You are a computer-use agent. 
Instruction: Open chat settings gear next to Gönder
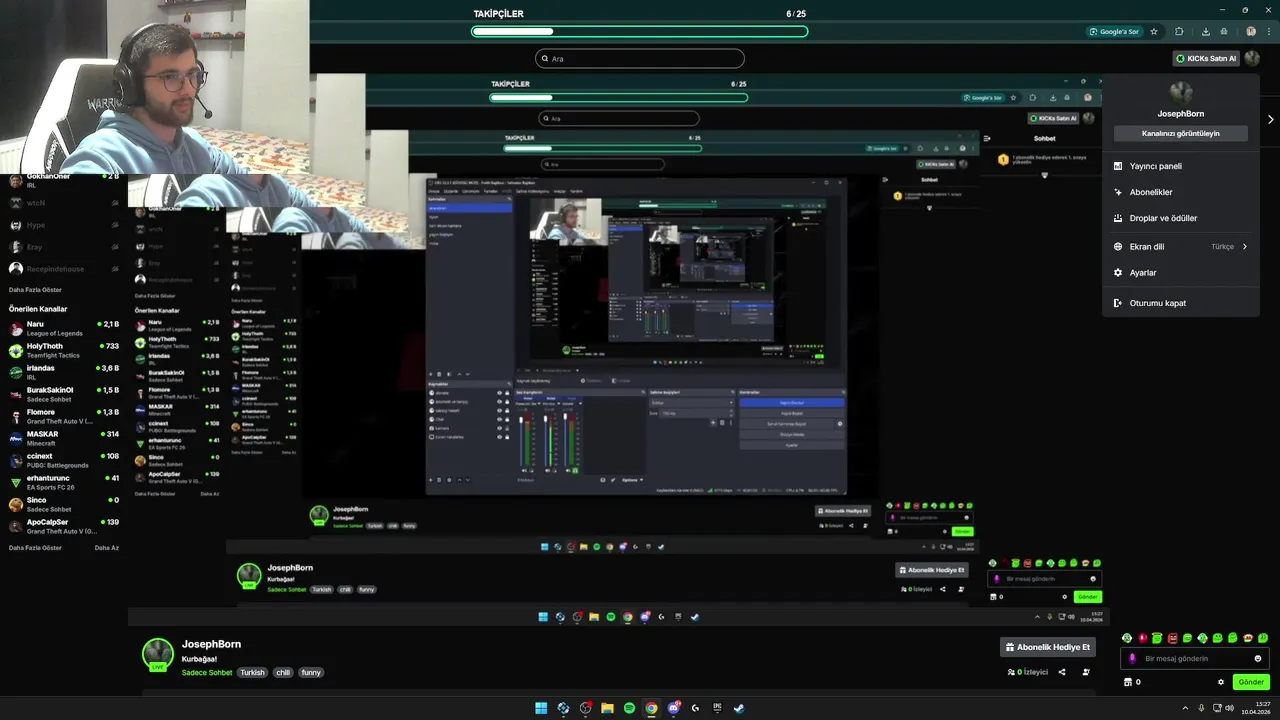[1221, 682]
